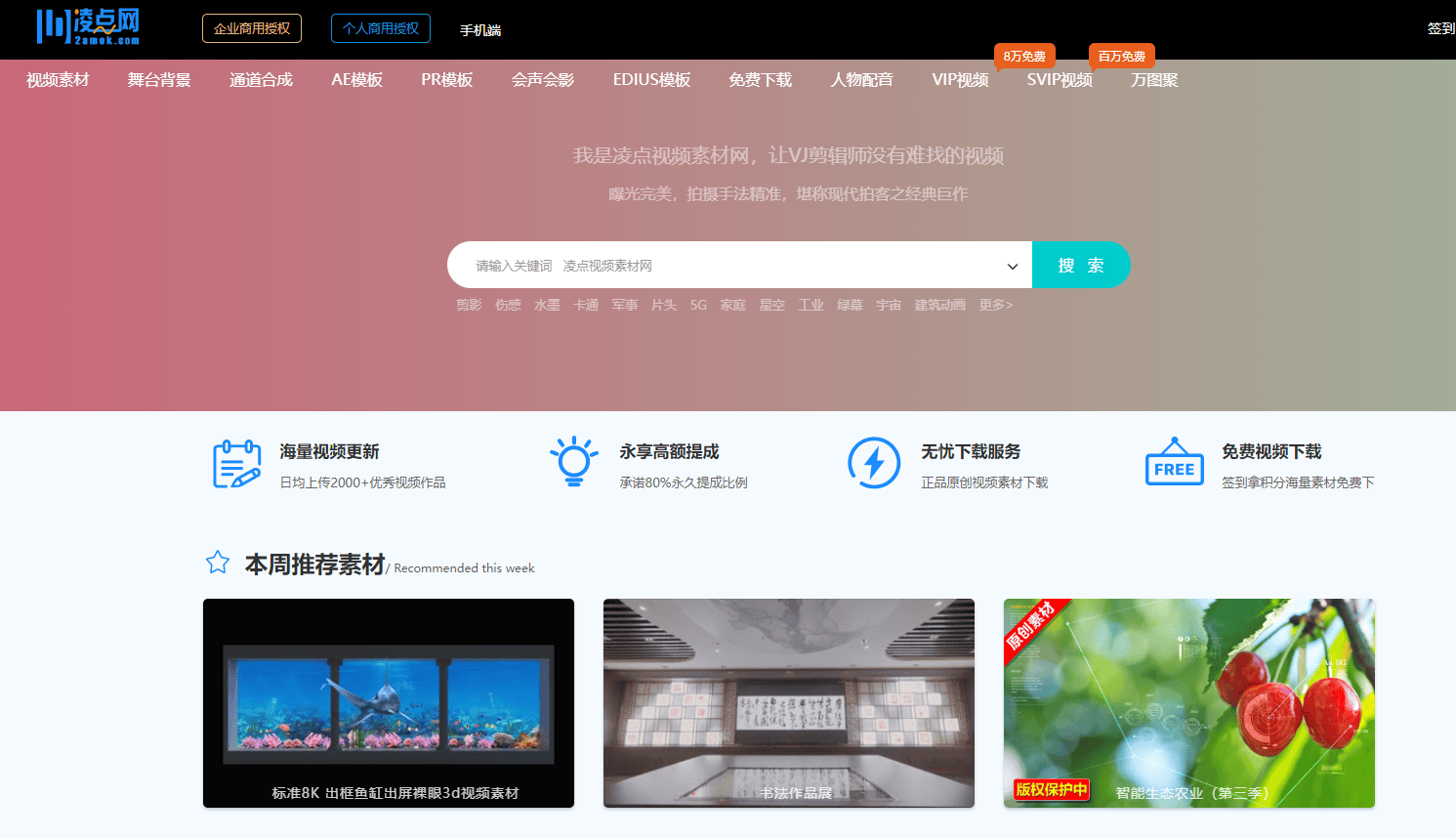Viewport: 1456px width, 838px height.
Task: Click the lightning bolt 无忧下载服务 icon
Action: pos(874,463)
